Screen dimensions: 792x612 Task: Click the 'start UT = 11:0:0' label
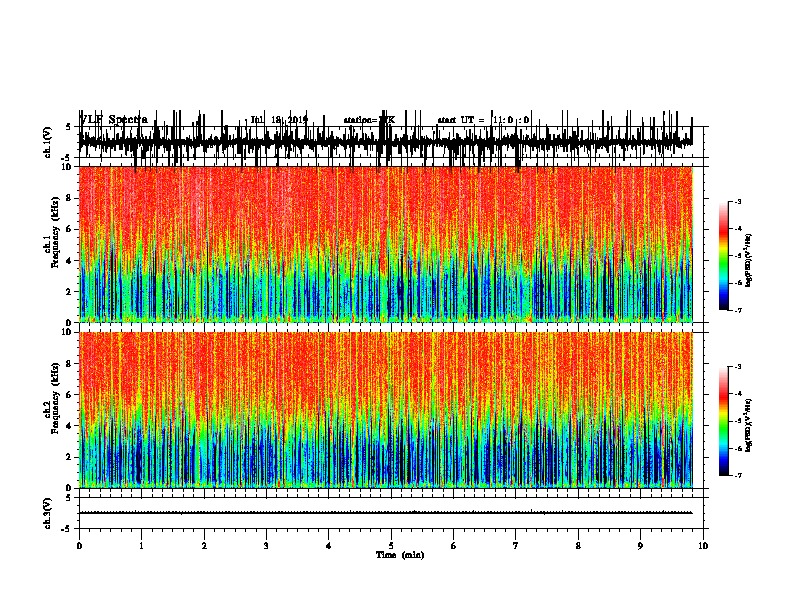pyautogui.click(x=483, y=120)
